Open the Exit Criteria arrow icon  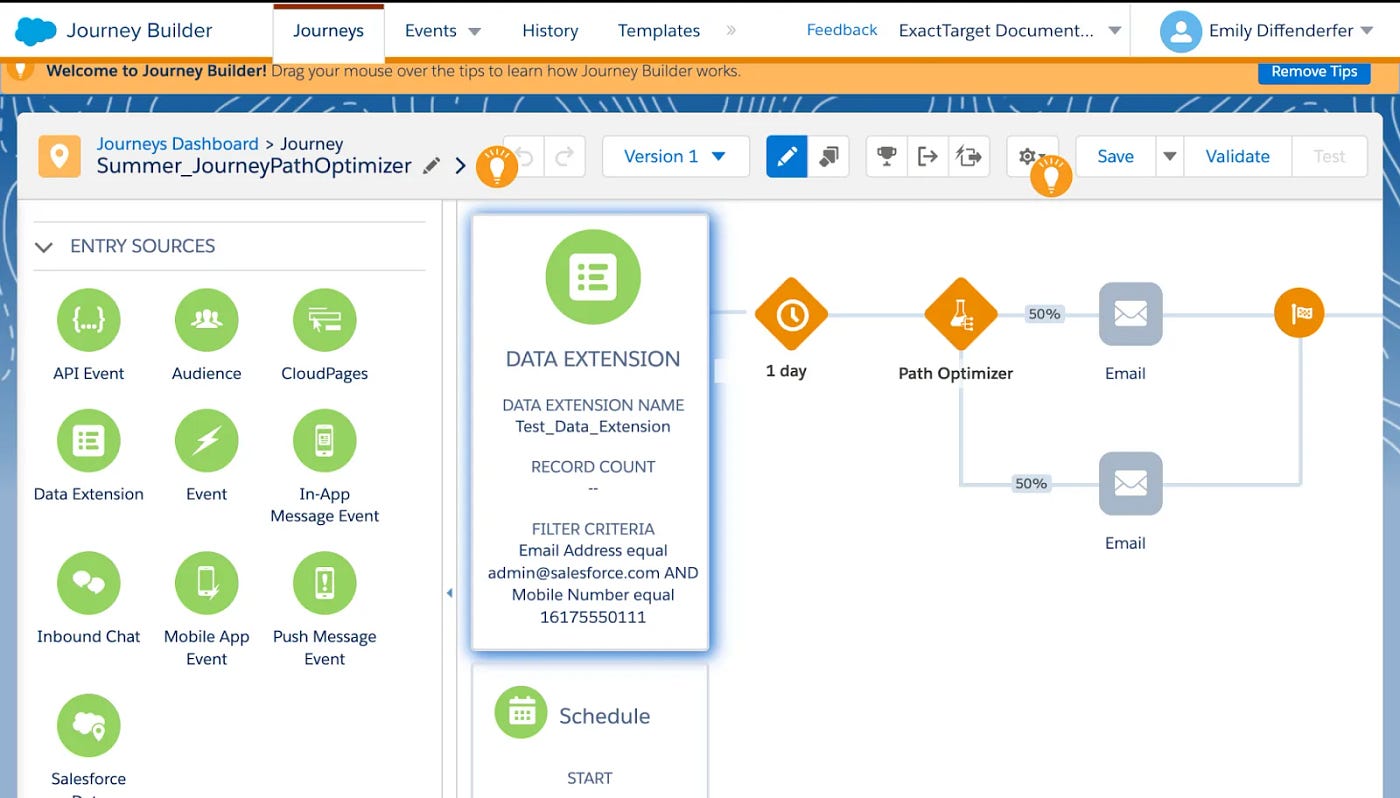point(927,156)
